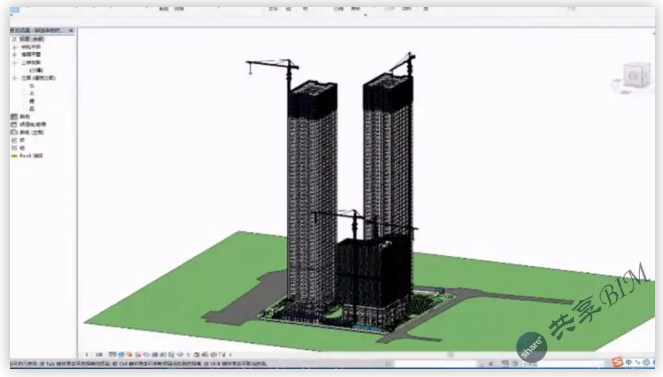
Task: Click the sheets node icon in project browser
Action: (14, 132)
